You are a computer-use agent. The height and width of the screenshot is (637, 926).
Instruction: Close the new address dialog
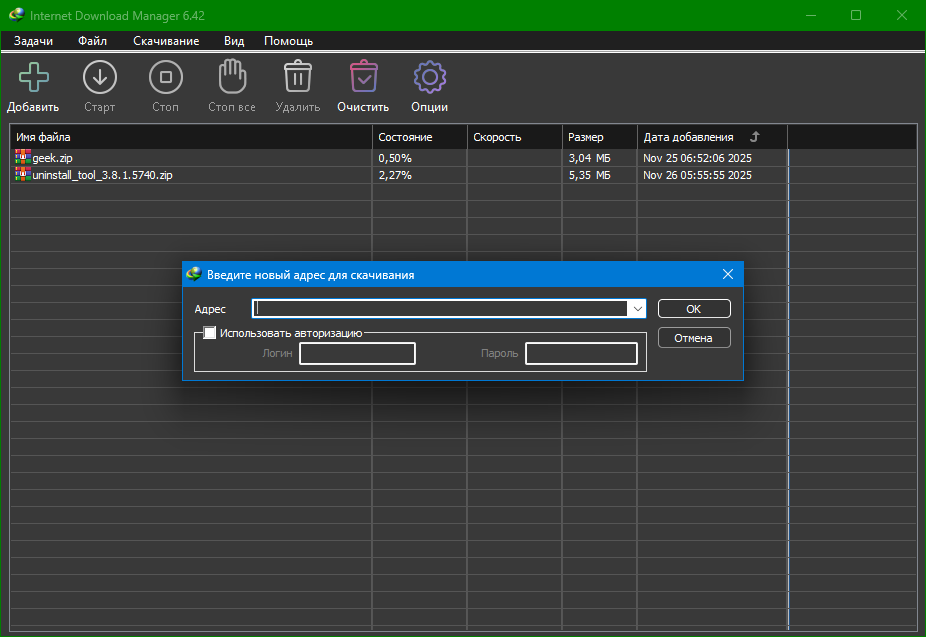pyautogui.click(x=728, y=274)
